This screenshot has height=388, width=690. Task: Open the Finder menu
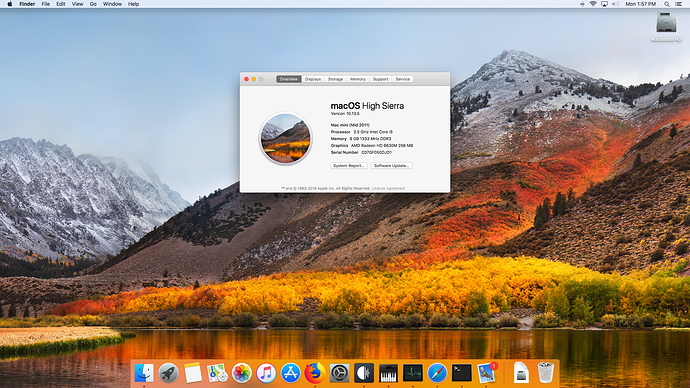coord(27,4)
